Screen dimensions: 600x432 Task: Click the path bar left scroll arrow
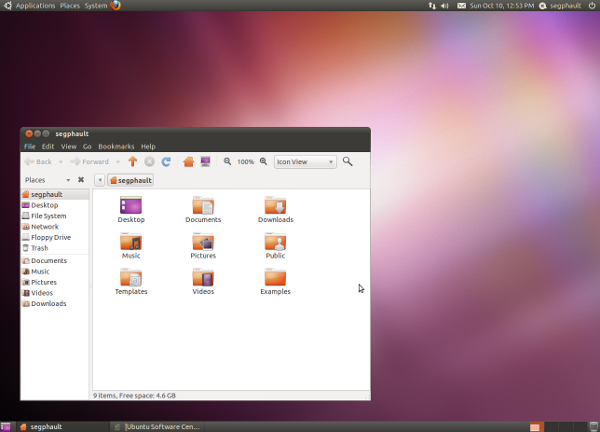tap(99, 180)
